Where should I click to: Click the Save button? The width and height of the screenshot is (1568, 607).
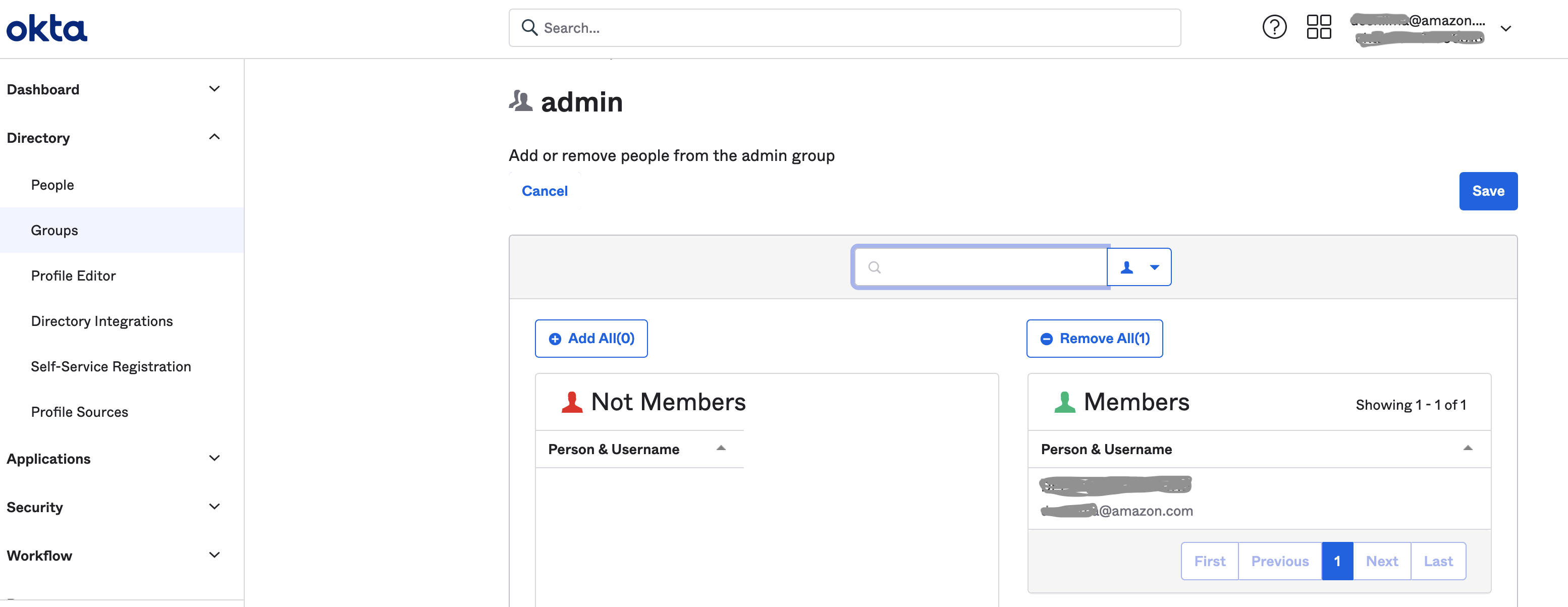[1488, 191]
